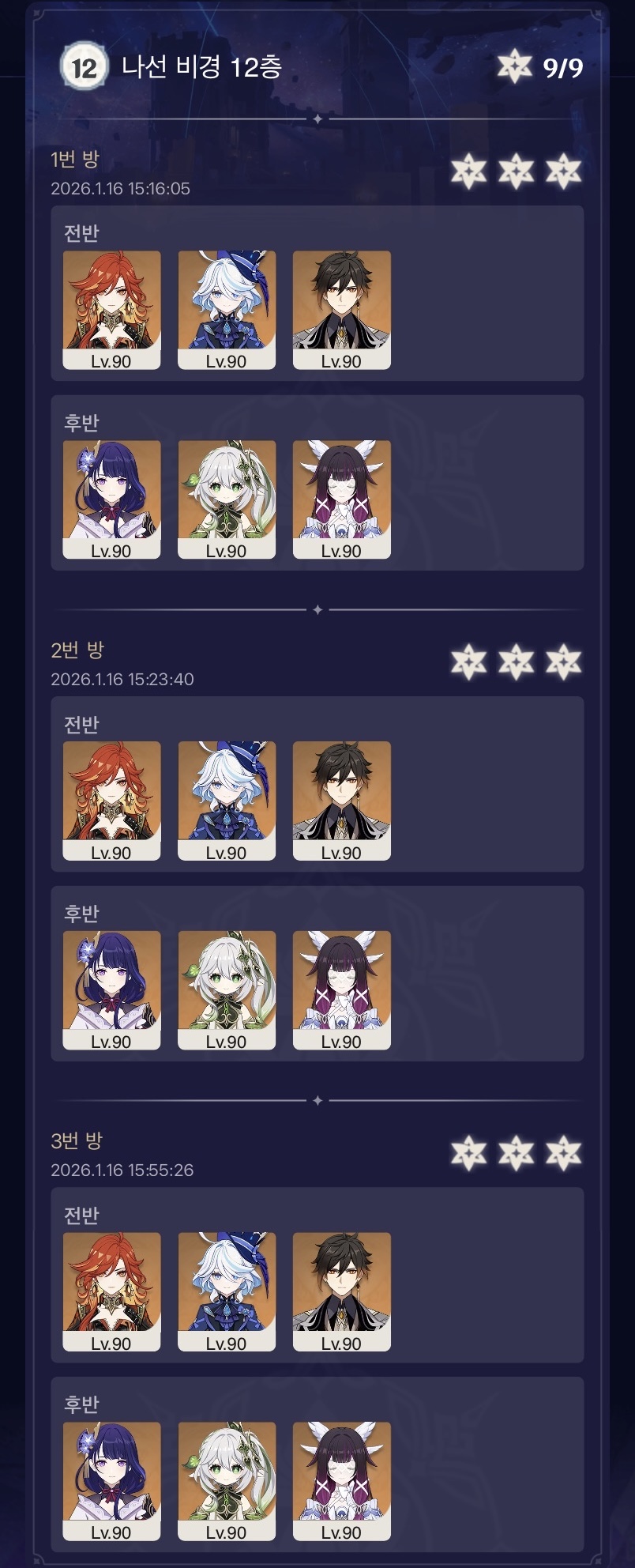The height and width of the screenshot is (1568, 635).
Task: Click the 나선 비경 12층 title
Action: pyautogui.click(x=201, y=67)
